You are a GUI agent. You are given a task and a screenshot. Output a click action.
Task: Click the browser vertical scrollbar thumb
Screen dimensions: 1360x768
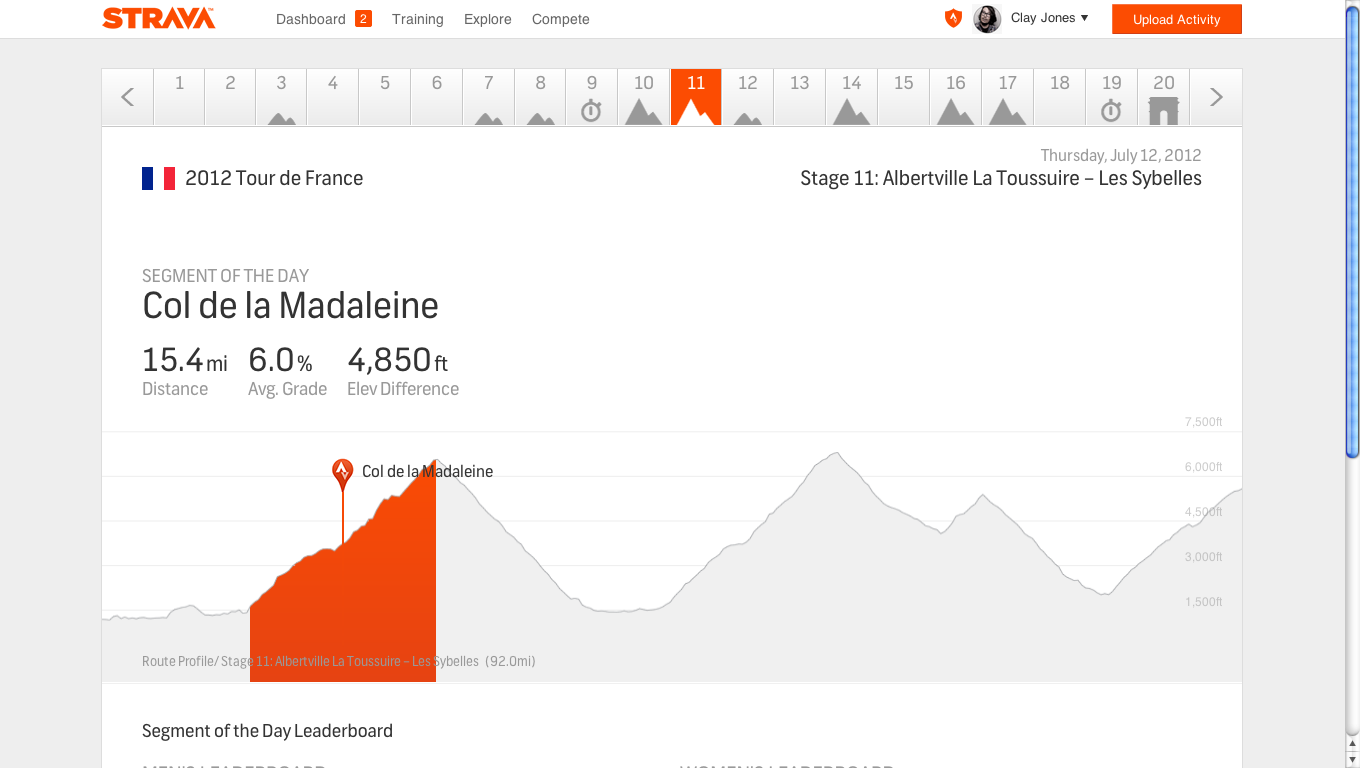pos(1352,230)
